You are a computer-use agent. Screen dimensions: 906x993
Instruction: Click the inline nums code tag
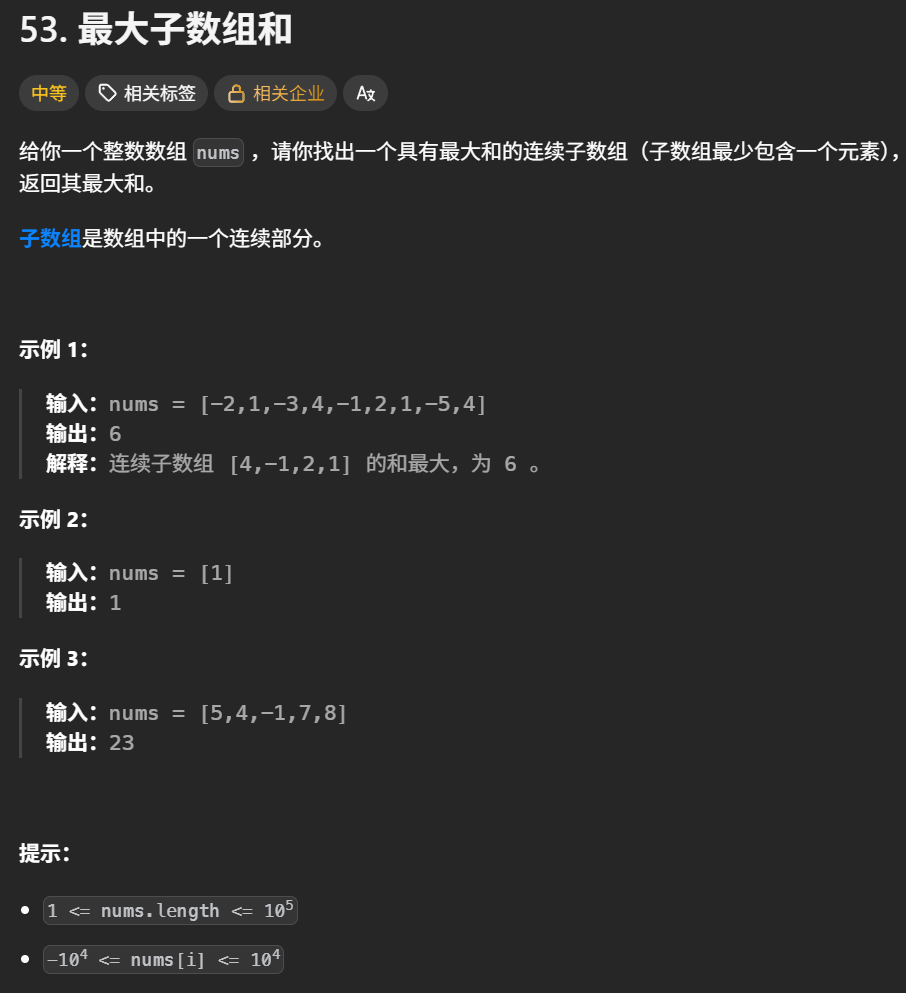219,153
